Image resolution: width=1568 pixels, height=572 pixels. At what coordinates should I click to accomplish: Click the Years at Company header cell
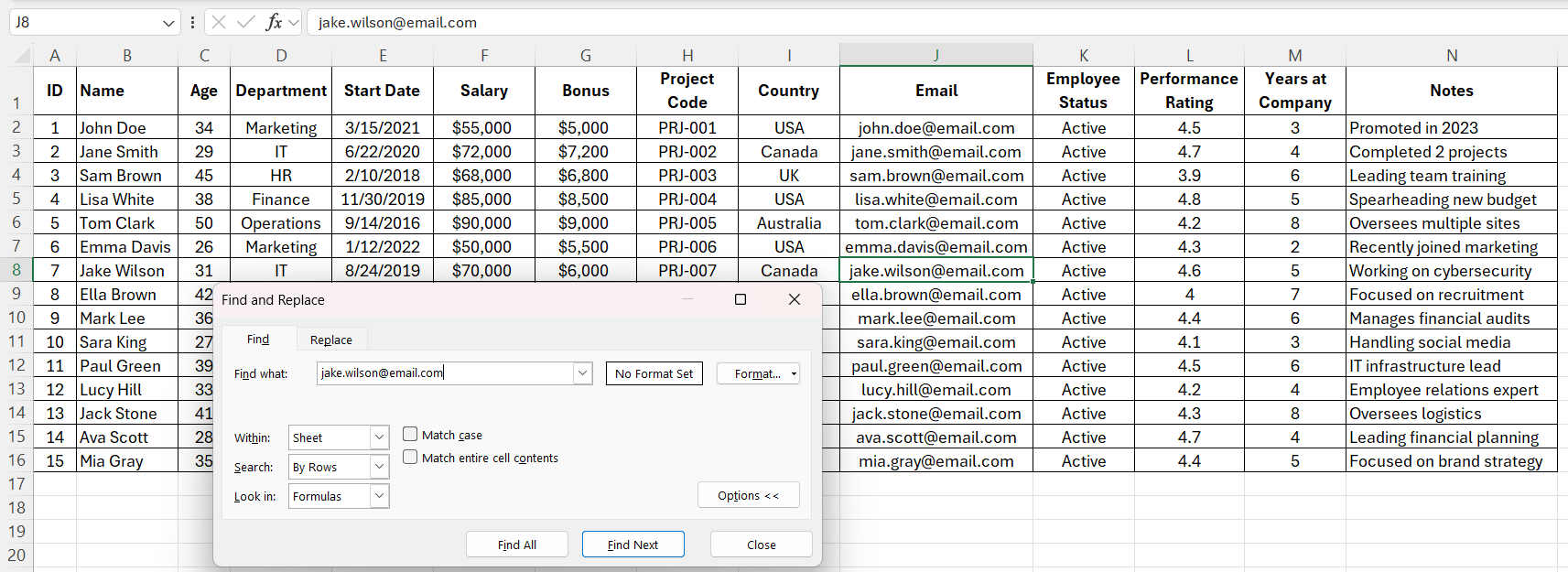(x=1295, y=91)
